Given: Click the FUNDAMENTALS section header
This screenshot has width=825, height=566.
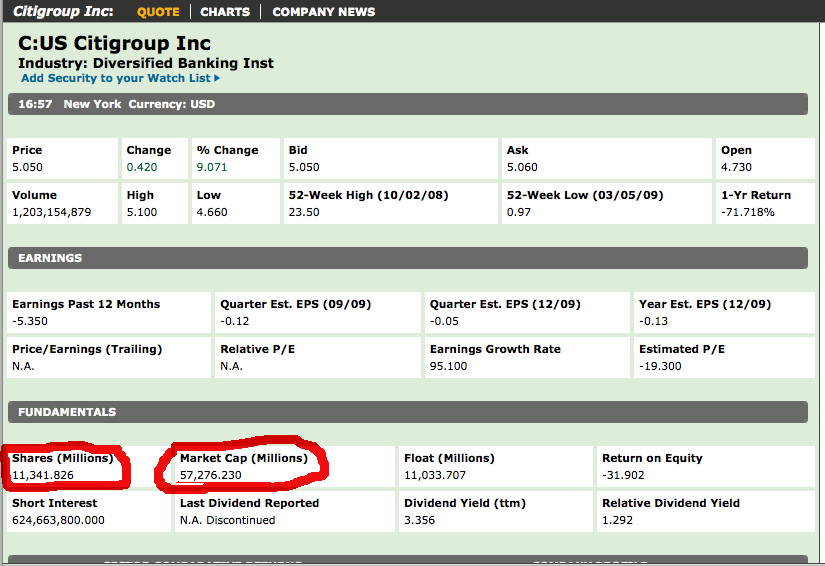Looking at the screenshot, I should point(408,412).
